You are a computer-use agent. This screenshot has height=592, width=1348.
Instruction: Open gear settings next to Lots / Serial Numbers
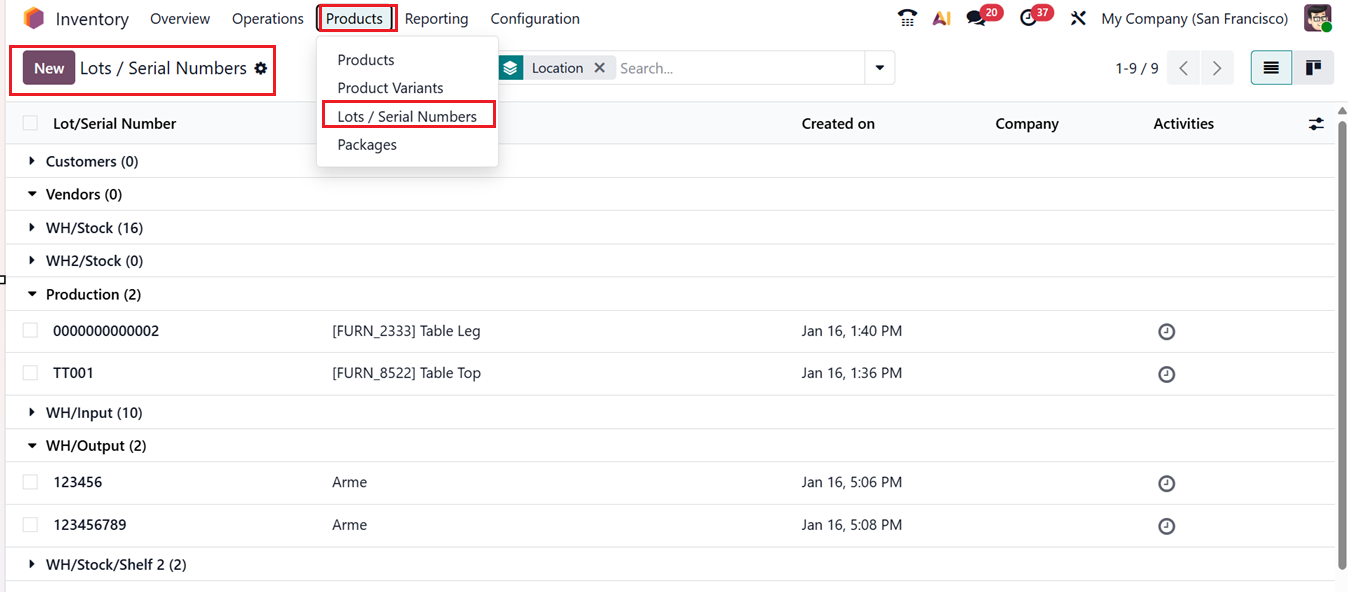coord(261,68)
